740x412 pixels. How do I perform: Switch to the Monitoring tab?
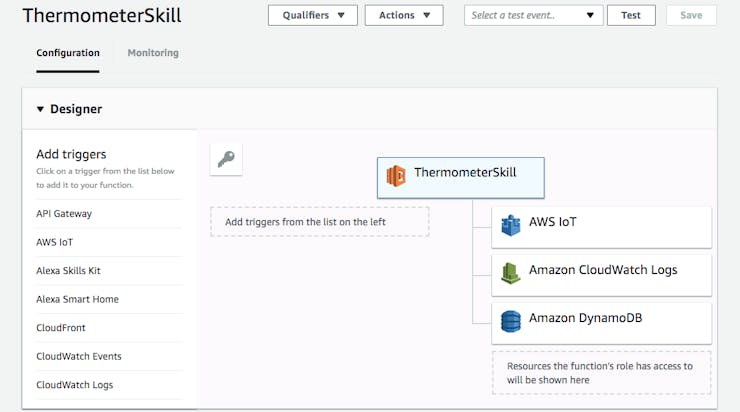pyautogui.click(x=153, y=53)
